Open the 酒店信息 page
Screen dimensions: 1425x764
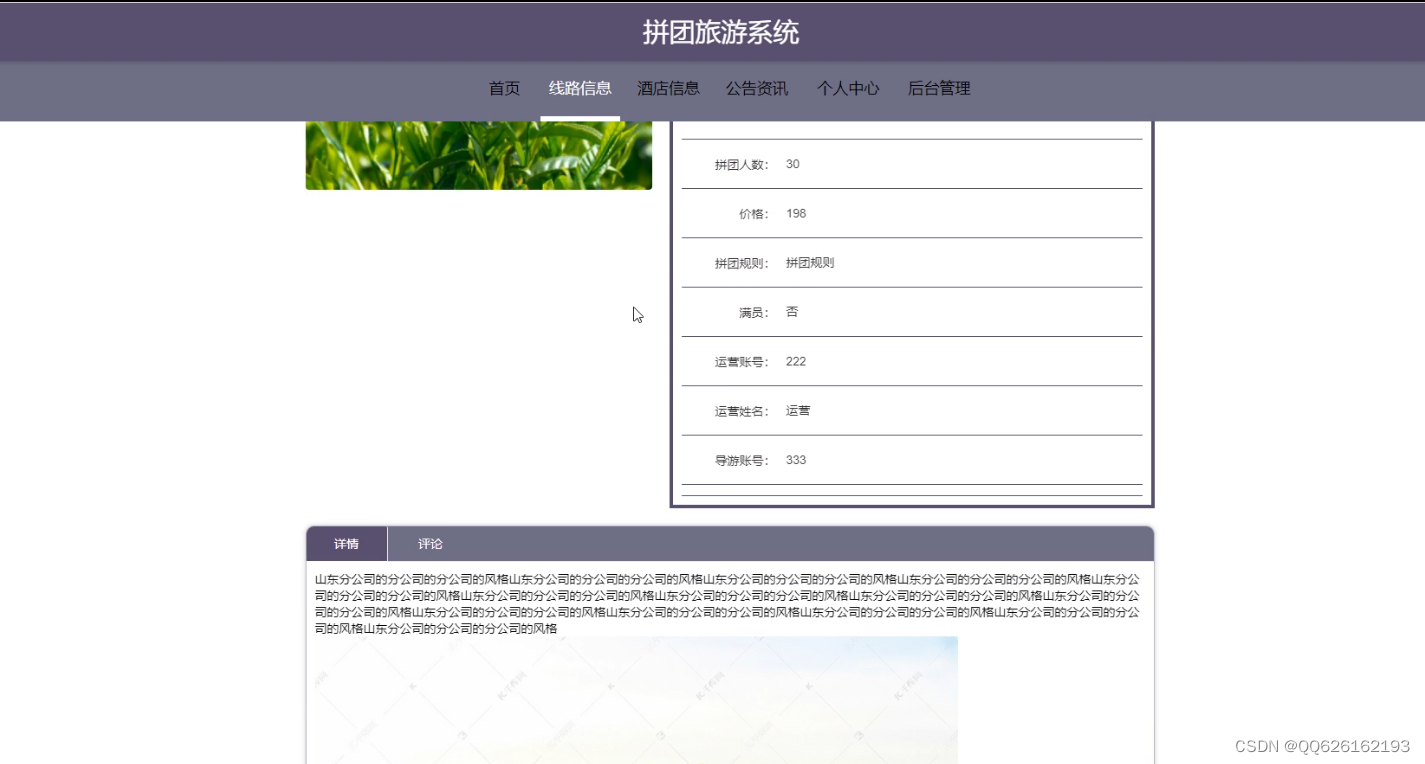coord(669,88)
